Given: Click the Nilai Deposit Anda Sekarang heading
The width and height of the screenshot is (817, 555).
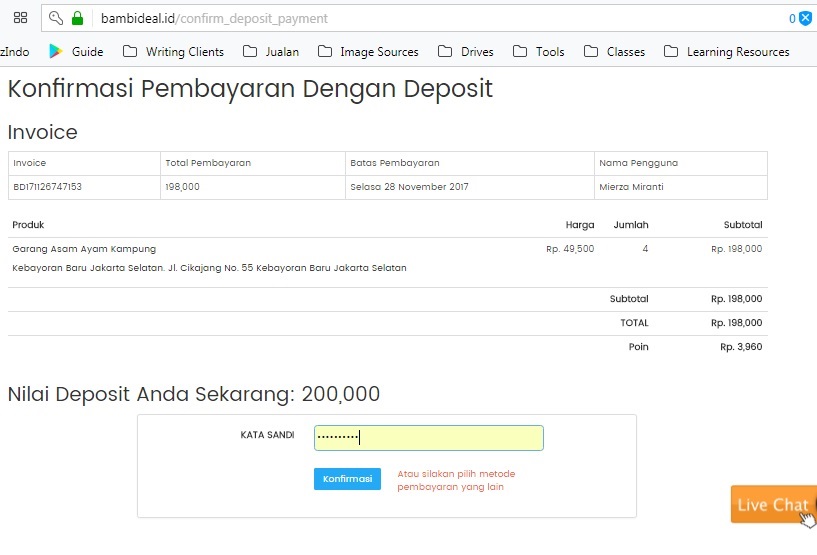Looking at the screenshot, I should tap(193, 394).
